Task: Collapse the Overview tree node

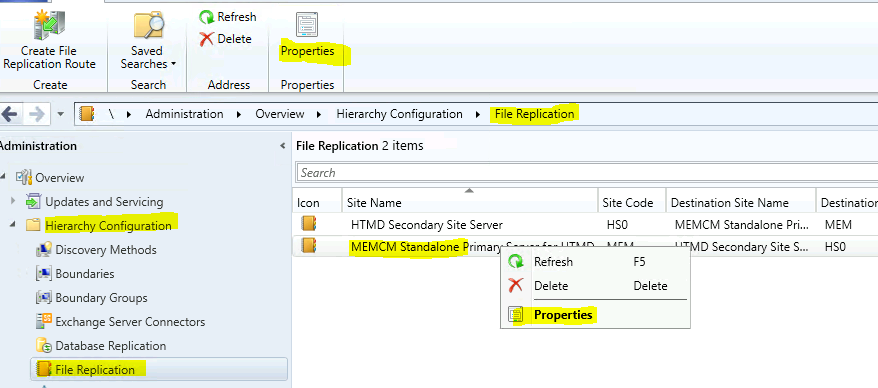Action: (x=3, y=177)
